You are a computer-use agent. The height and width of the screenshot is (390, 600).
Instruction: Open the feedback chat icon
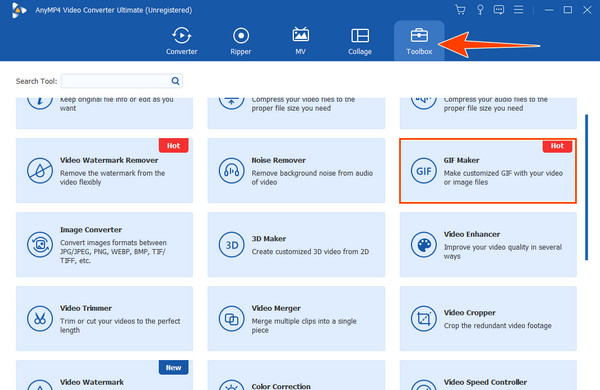pyautogui.click(x=499, y=10)
